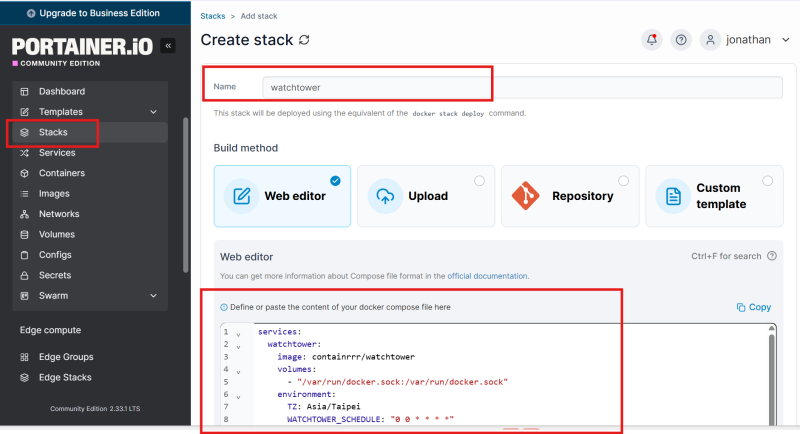This screenshot has width=800, height=434.
Task: Click the refresh icon beside Create stack
Action: (304, 40)
